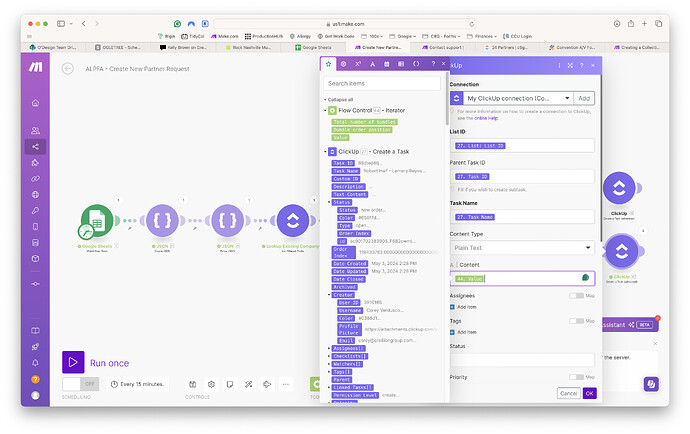Viewport: 690px width, 434px height.
Task: Open Team section in Make sidebar
Action: pyautogui.click(x=35, y=130)
